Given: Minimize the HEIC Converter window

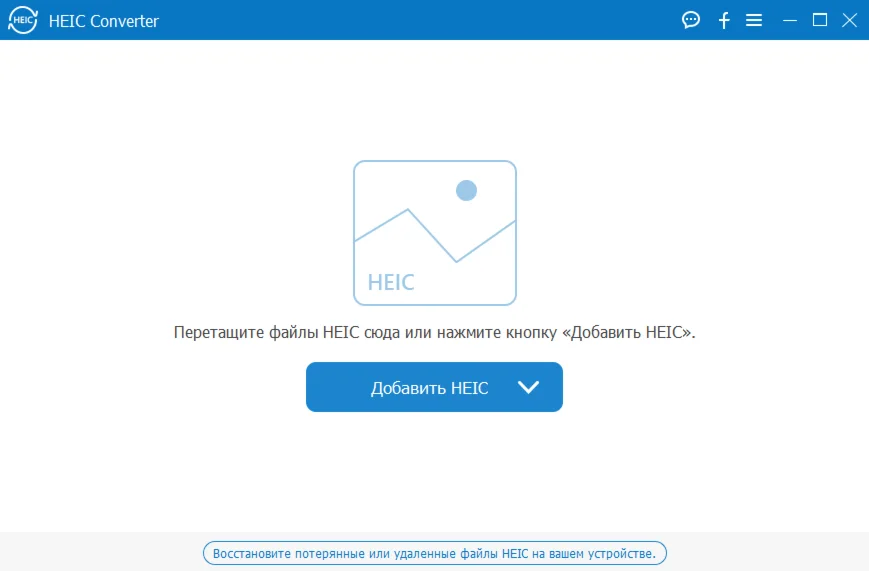Looking at the screenshot, I should pyautogui.click(x=790, y=21).
